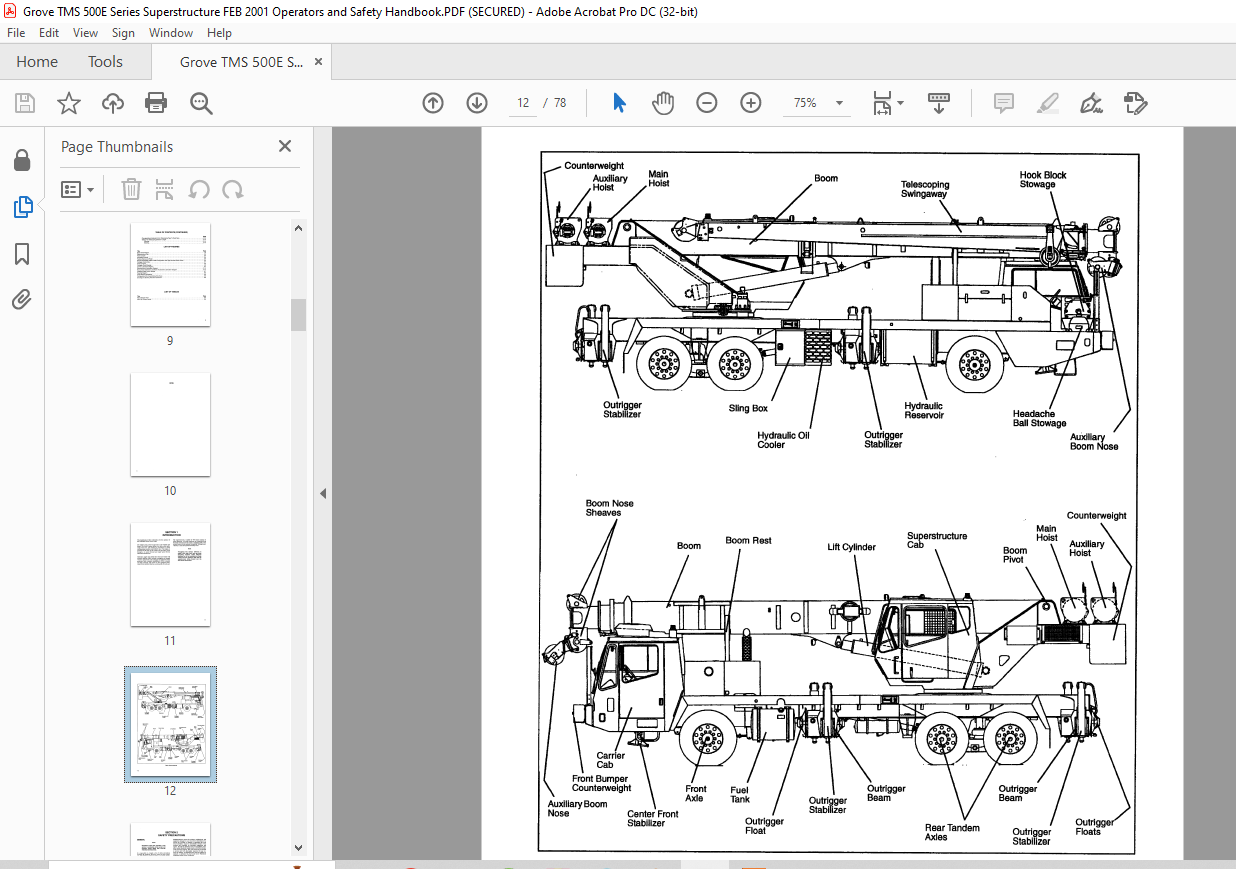
Task: Select page 10 thumbnail
Action: pyautogui.click(x=170, y=425)
